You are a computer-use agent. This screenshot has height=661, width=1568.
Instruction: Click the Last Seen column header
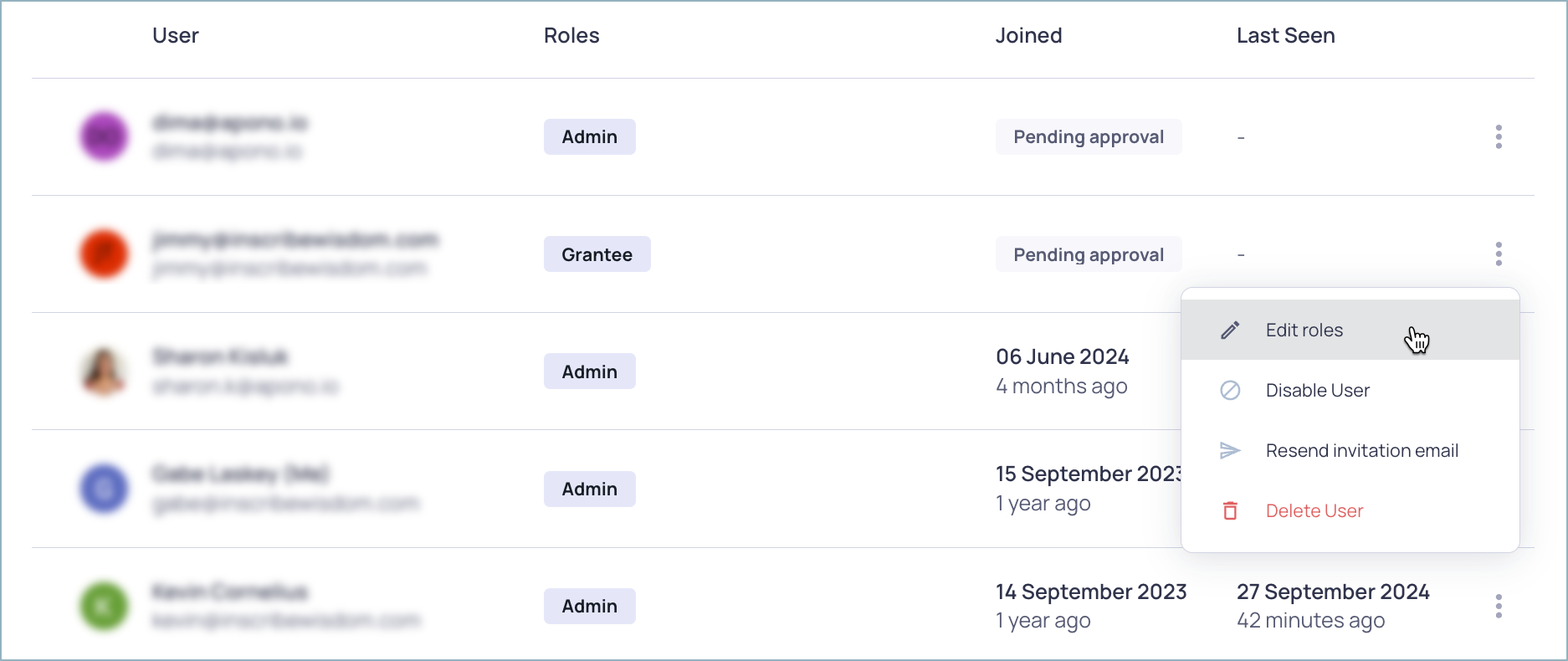point(1285,35)
